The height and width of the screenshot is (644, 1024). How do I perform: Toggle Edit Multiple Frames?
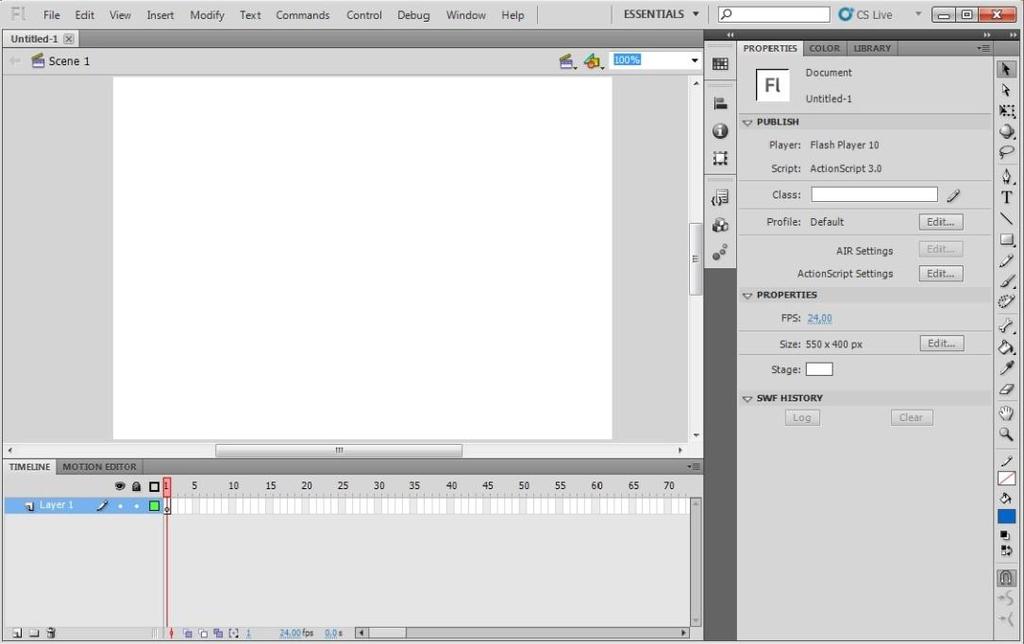click(218, 633)
